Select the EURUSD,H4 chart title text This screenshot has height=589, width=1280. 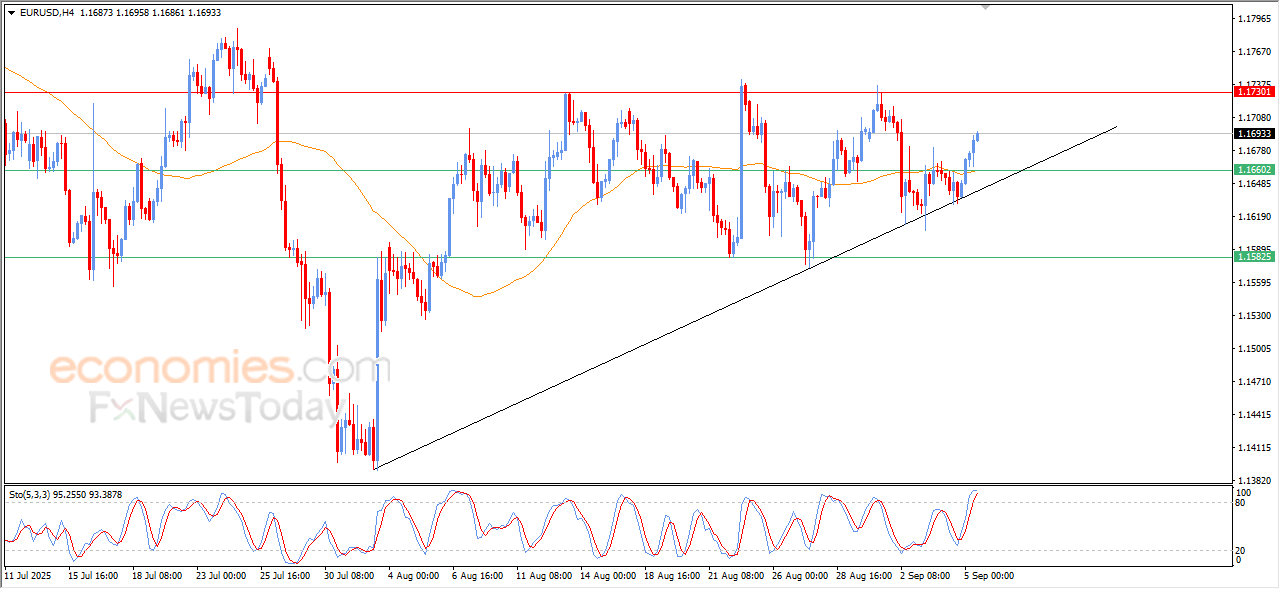coord(46,13)
